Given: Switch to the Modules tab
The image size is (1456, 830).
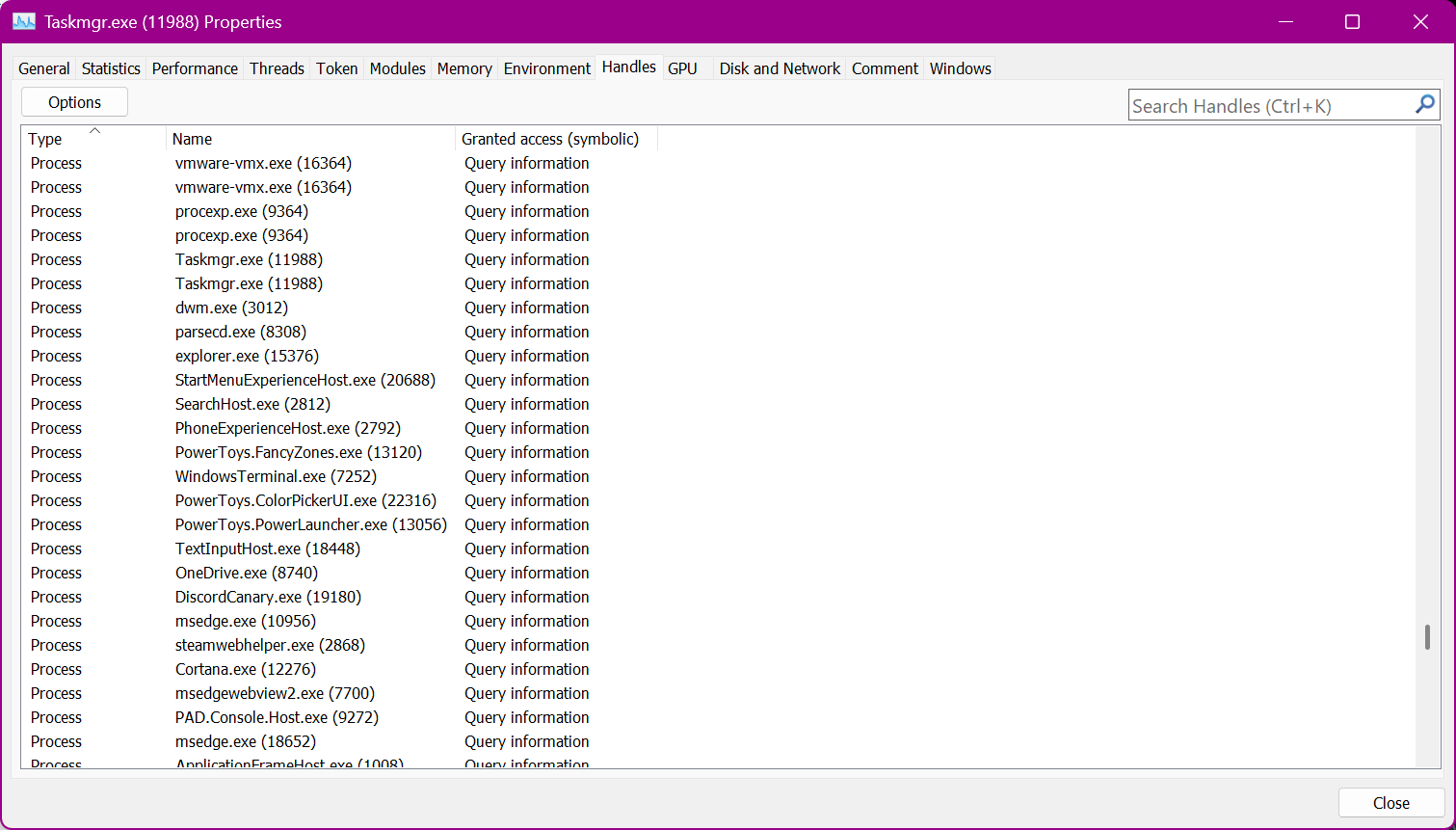Looking at the screenshot, I should [397, 68].
